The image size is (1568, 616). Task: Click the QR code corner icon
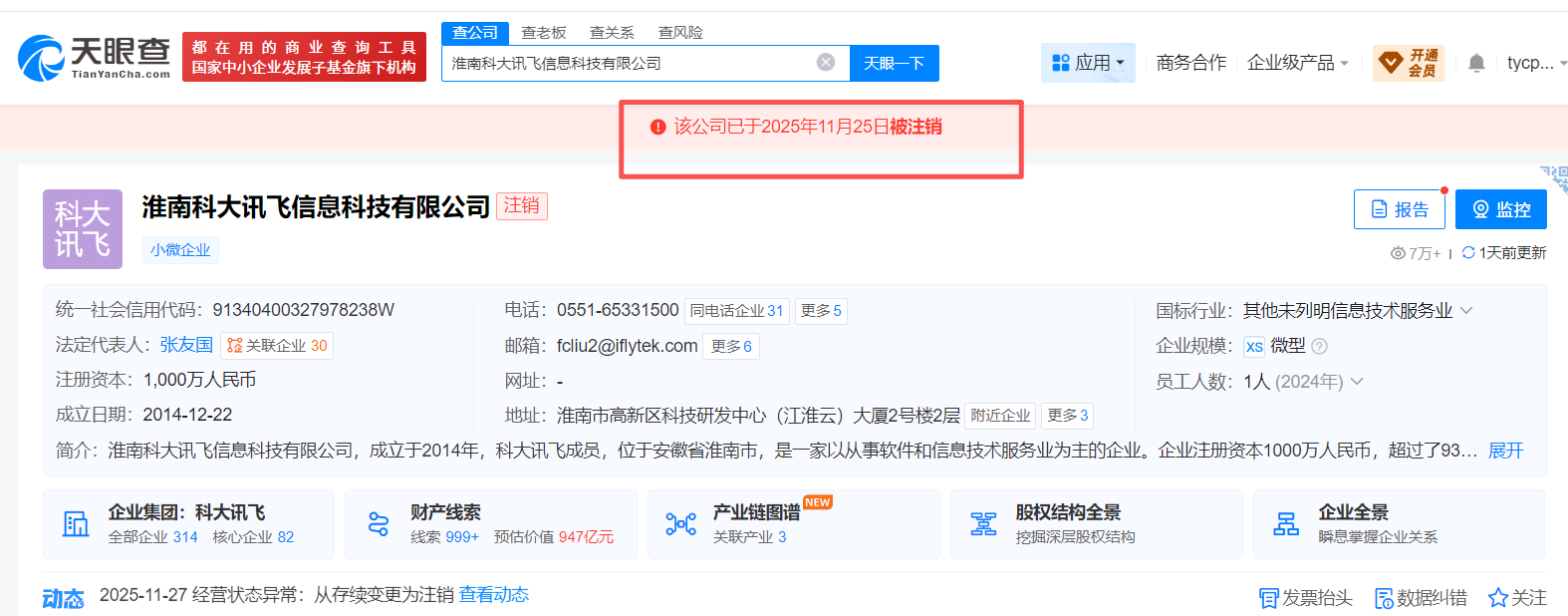(x=1556, y=177)
